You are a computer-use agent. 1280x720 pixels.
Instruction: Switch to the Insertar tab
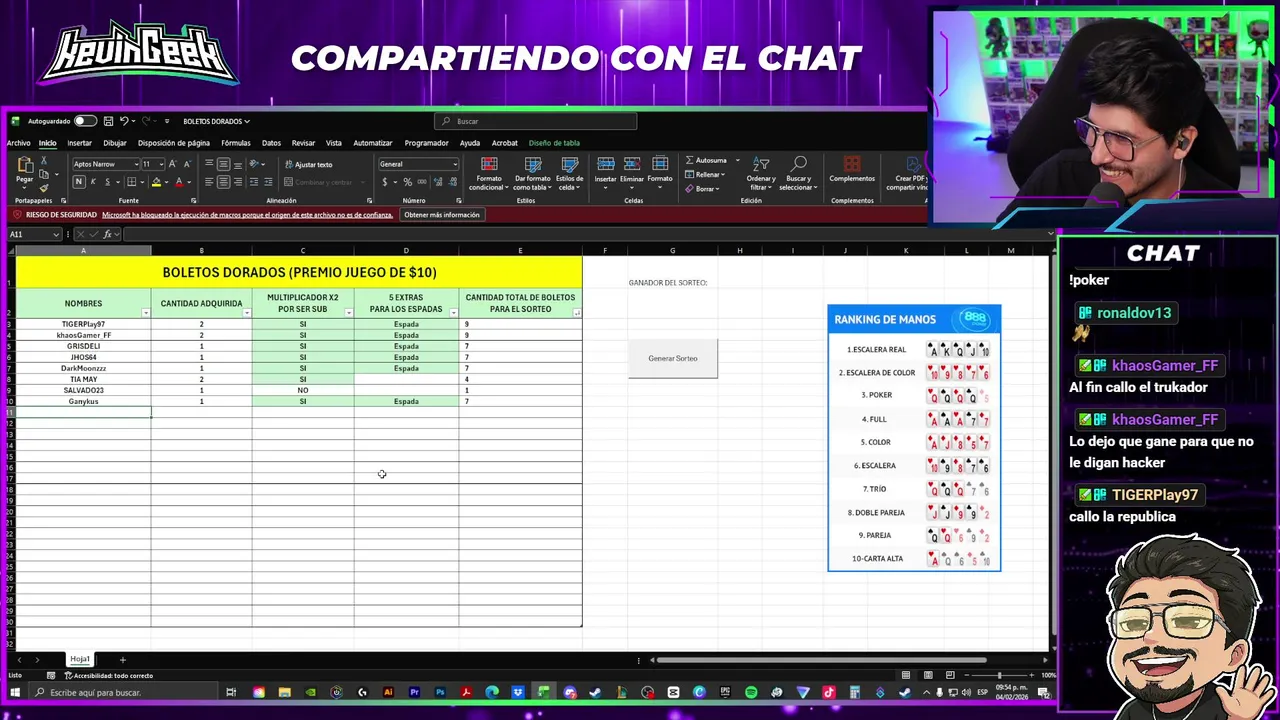[x=79, y=143]
